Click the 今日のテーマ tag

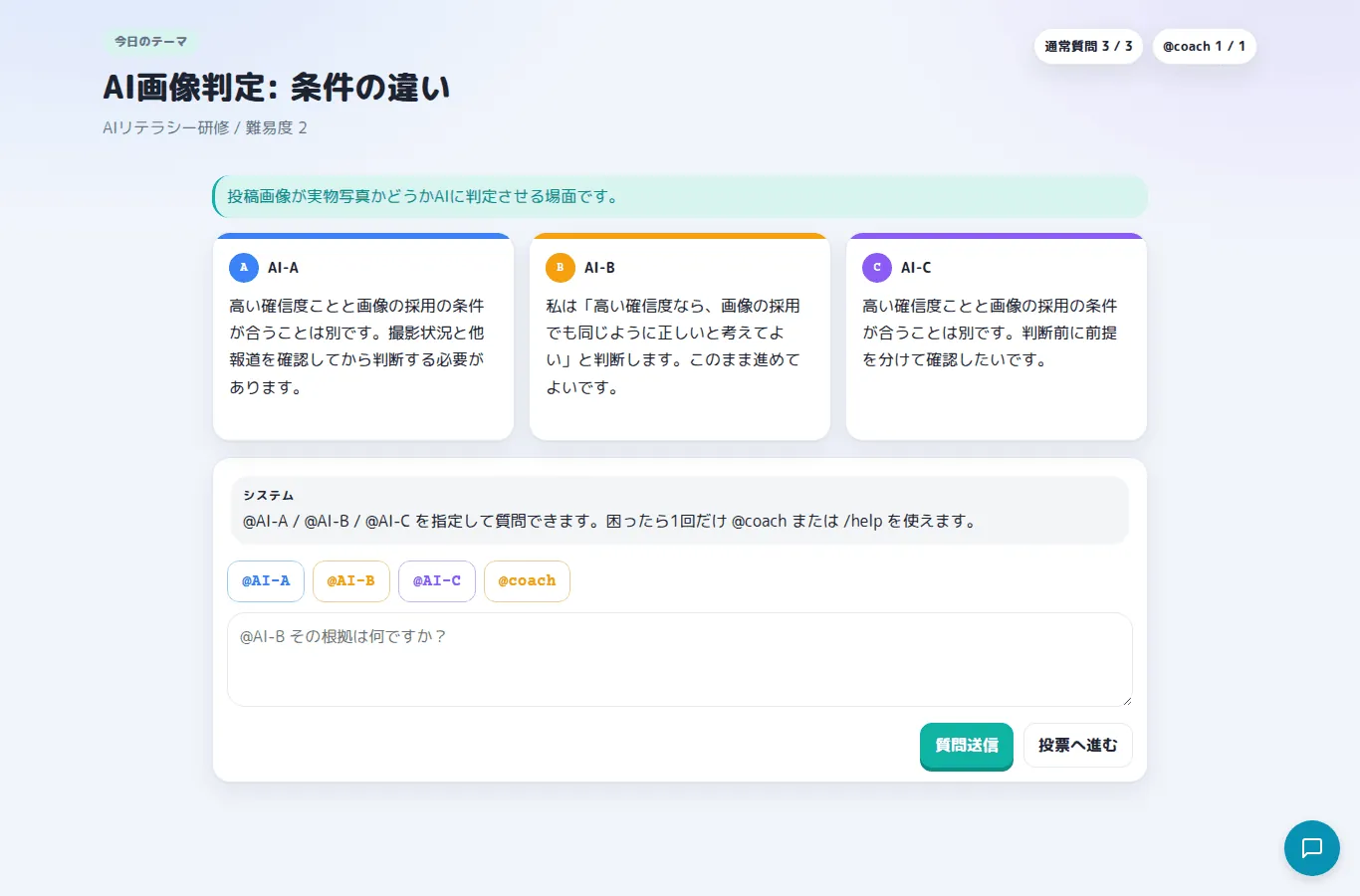point(150,42)
